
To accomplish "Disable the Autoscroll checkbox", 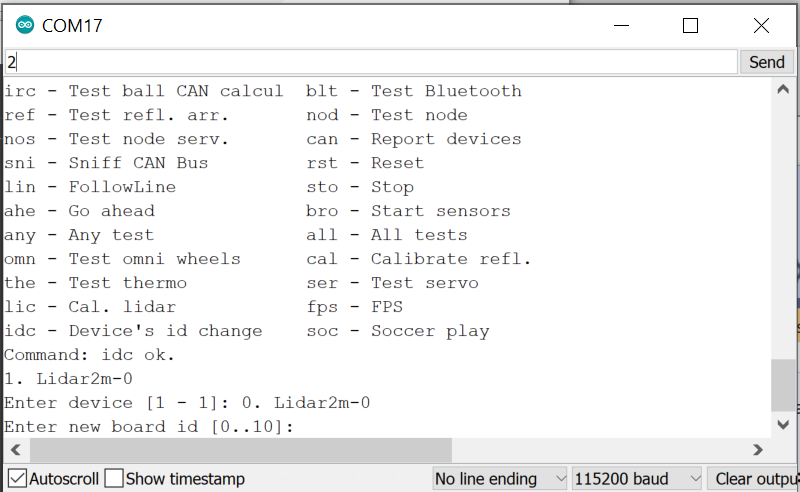I will click(x=17, y=479).
